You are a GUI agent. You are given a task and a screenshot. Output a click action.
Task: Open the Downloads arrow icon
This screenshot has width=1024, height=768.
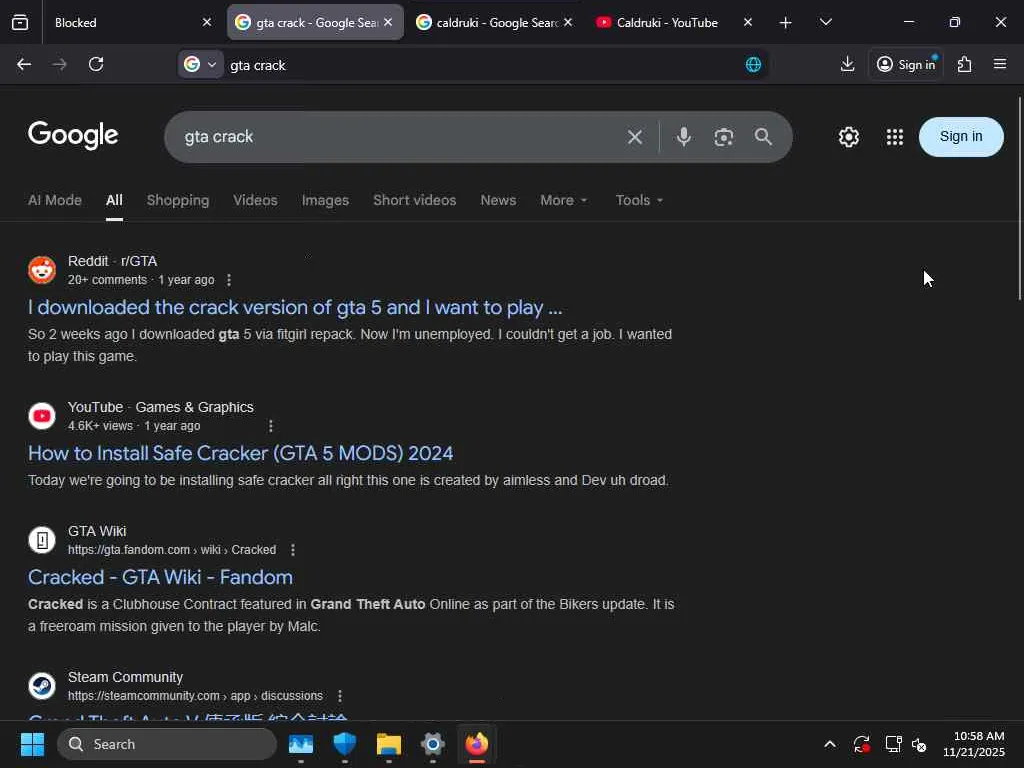[x=847, y=64]
